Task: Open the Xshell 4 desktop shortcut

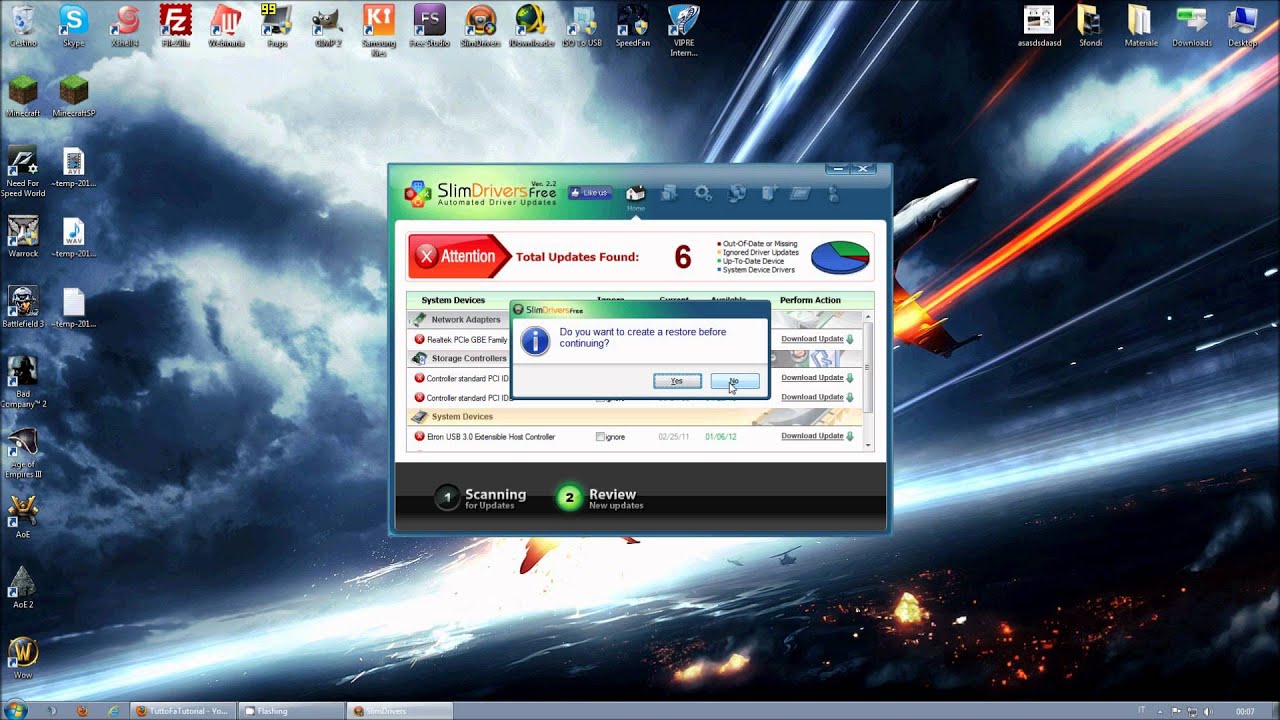Action: [125, 25]
